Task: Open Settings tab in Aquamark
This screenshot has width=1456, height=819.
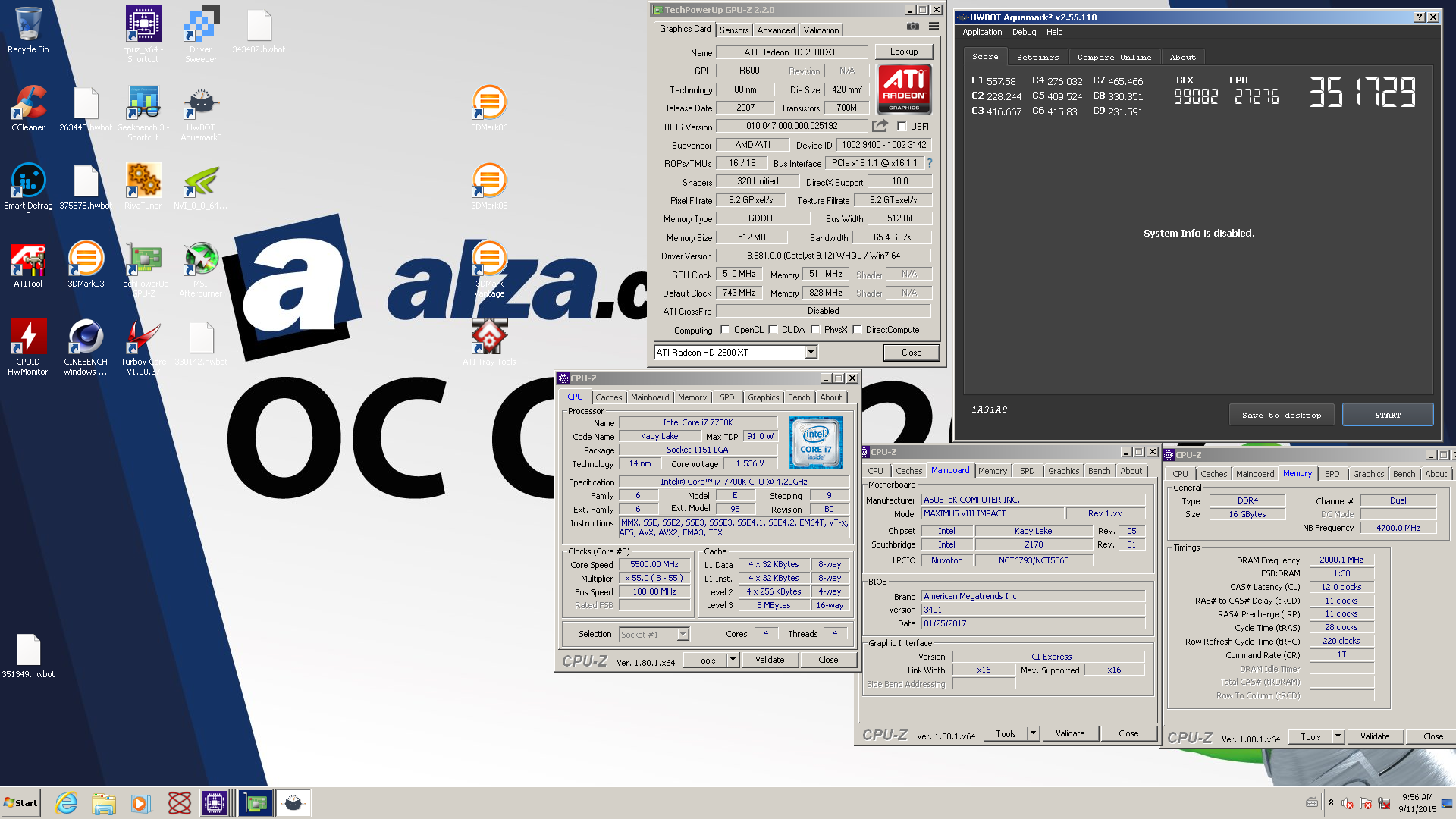Action: click(1037, 58)
